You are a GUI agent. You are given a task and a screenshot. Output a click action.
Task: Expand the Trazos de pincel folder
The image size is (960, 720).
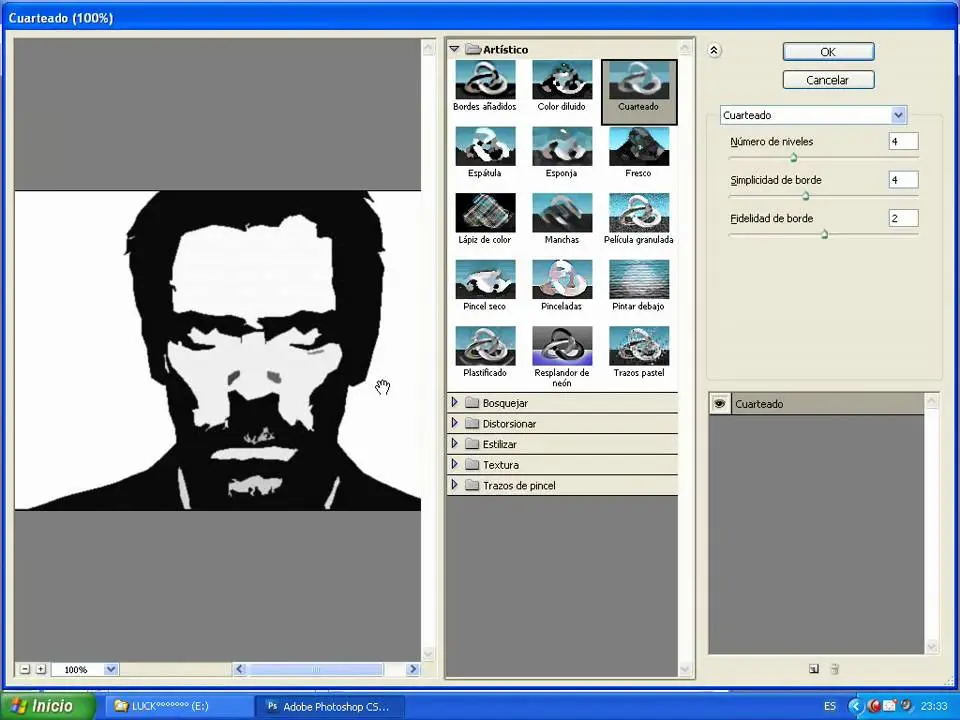pos(454,485)
